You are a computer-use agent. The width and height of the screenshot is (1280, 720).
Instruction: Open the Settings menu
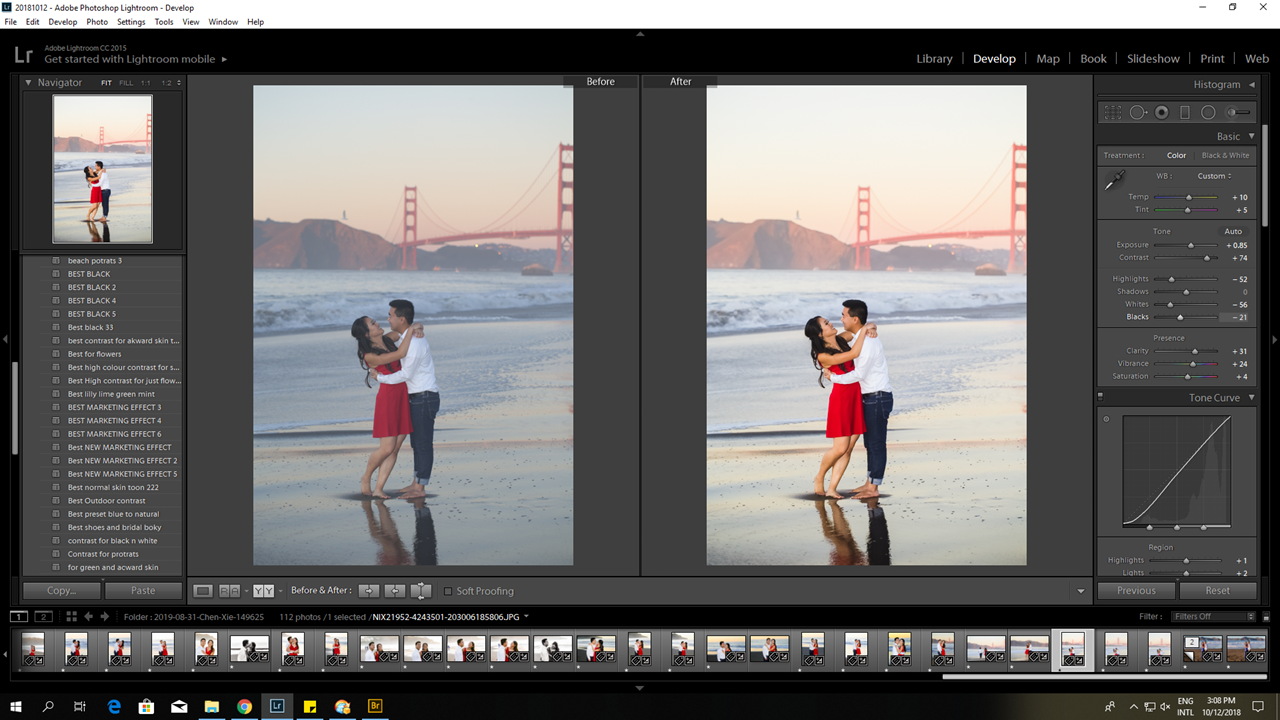[x=131, y=21]
